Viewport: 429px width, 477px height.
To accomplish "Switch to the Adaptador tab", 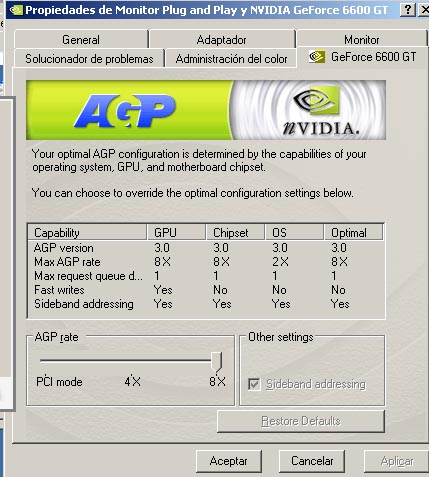I will [221, 40].
